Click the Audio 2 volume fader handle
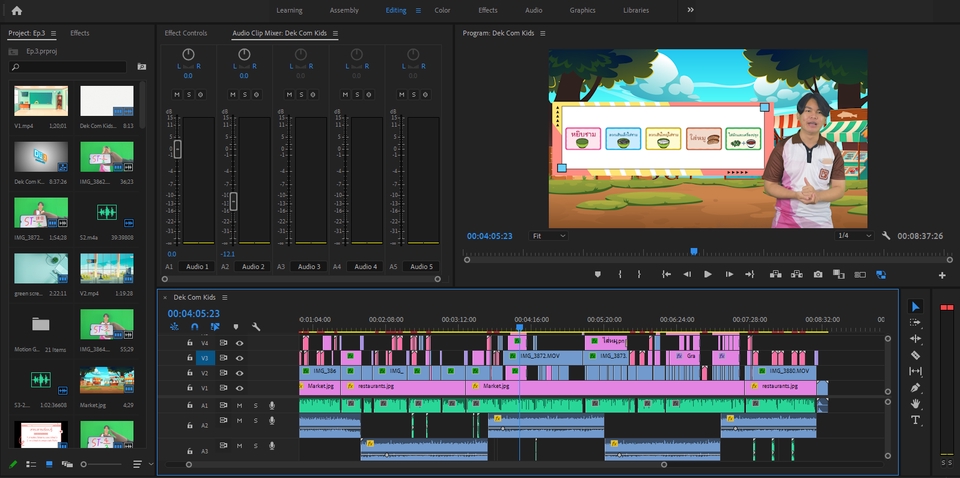The height and width of the screenshot is (478, 960). coord(234,201)
